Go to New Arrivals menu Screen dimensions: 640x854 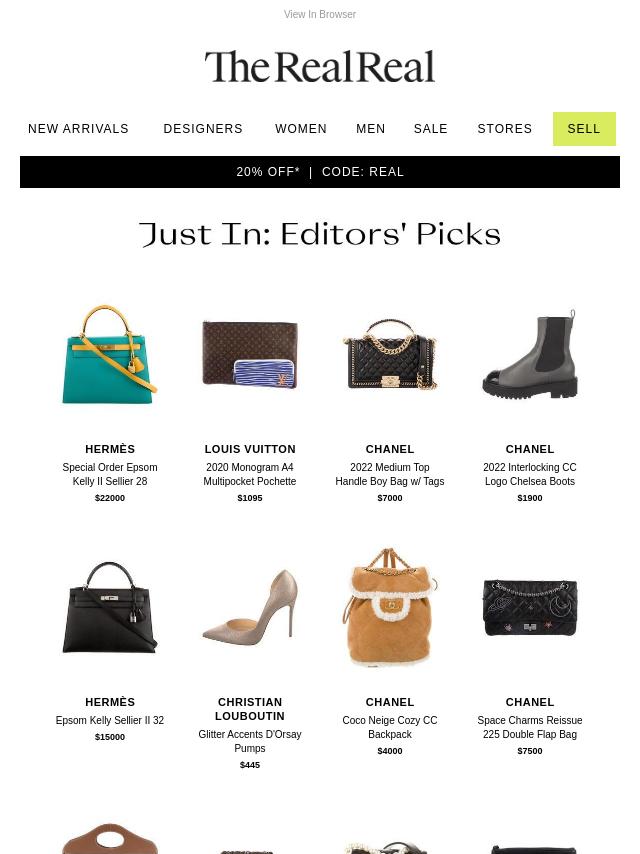point(78,129)
